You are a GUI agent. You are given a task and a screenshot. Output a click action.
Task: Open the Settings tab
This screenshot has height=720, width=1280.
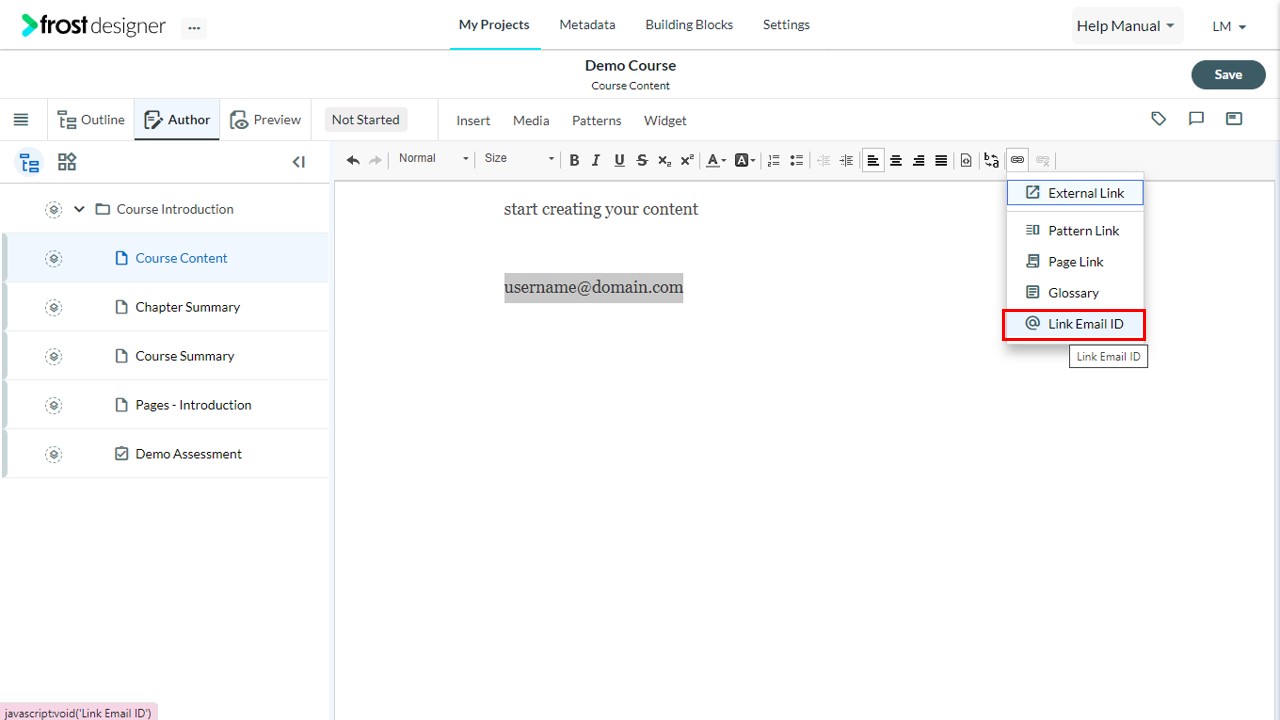[x=786, y=25]
